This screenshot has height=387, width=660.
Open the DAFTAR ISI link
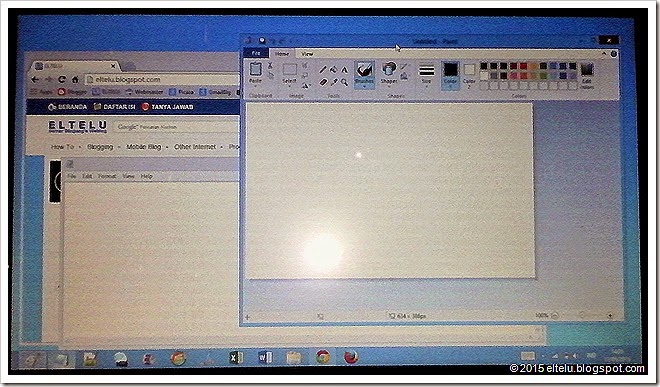(x=114, y=107)
